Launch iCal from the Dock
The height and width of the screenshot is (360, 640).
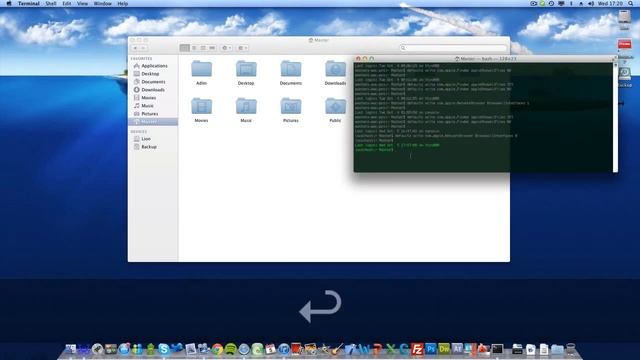click(x=270, y=349)
